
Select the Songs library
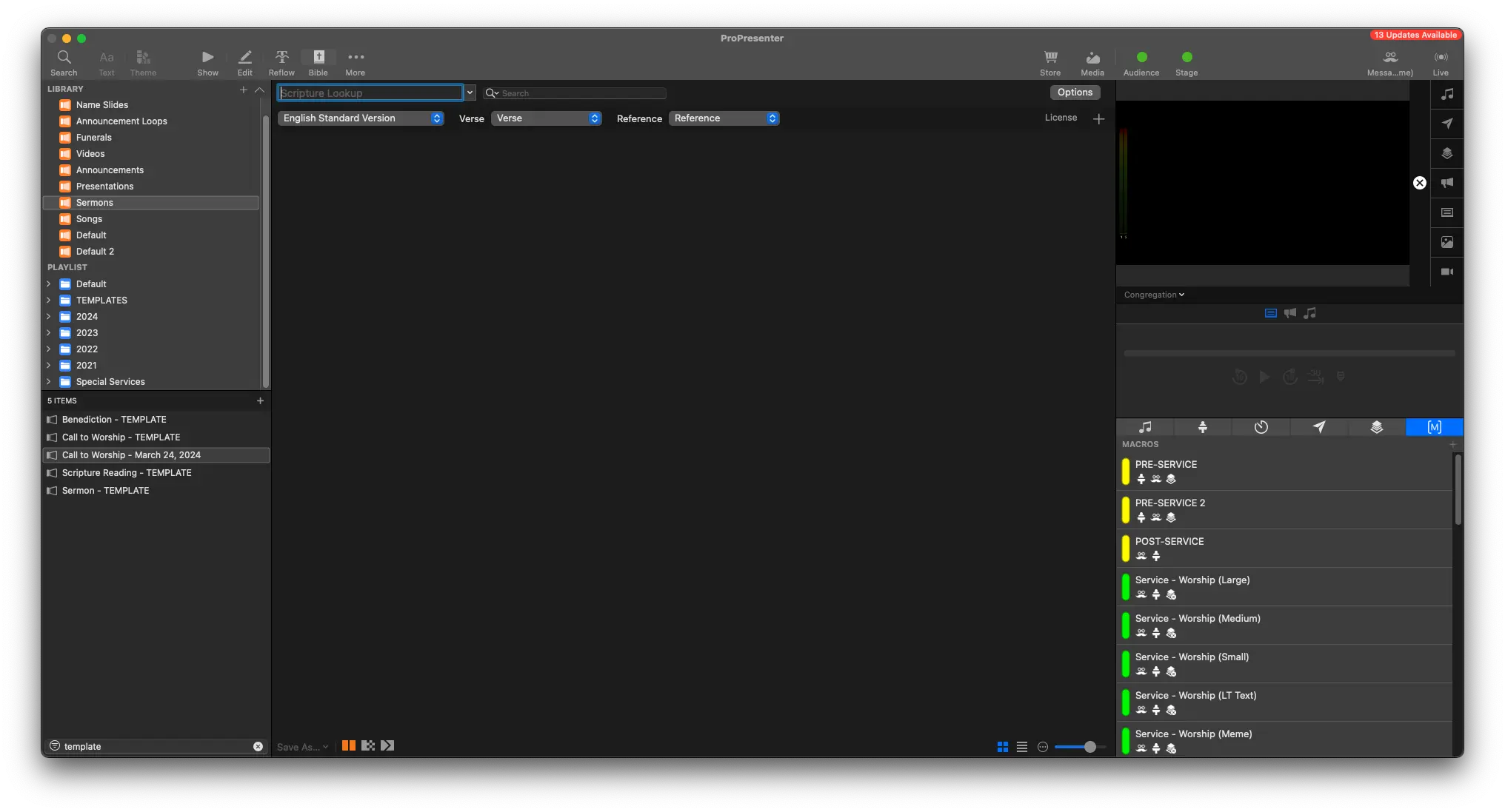(89, 219)
